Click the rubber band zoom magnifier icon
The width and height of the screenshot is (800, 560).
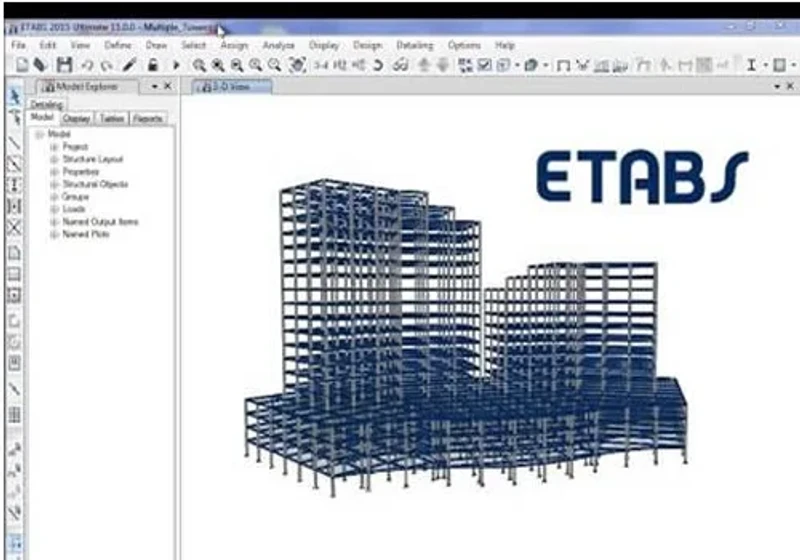pos(199,65)
